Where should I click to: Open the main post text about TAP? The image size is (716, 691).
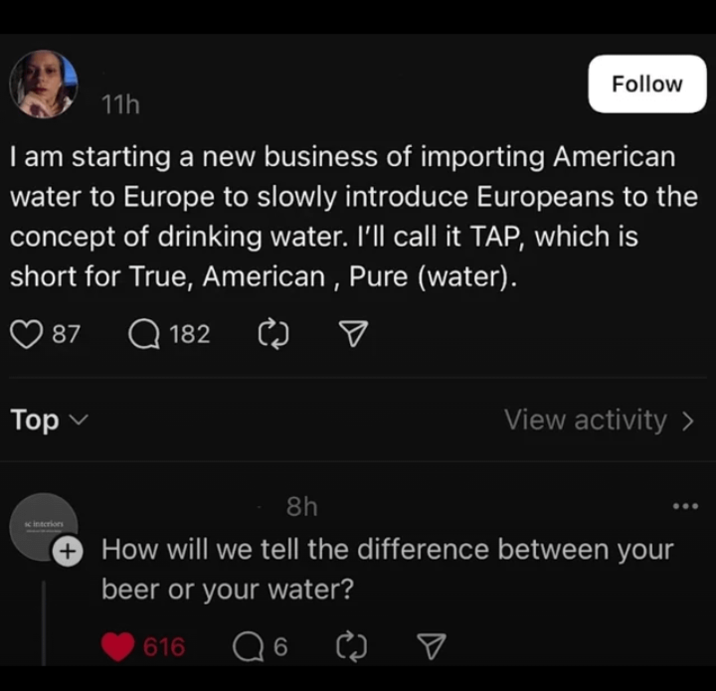[x=340, y=216]
